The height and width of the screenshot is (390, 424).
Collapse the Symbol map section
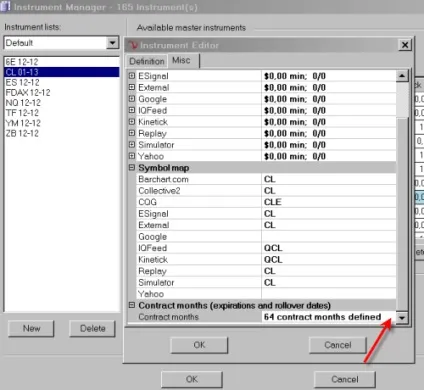132,167
